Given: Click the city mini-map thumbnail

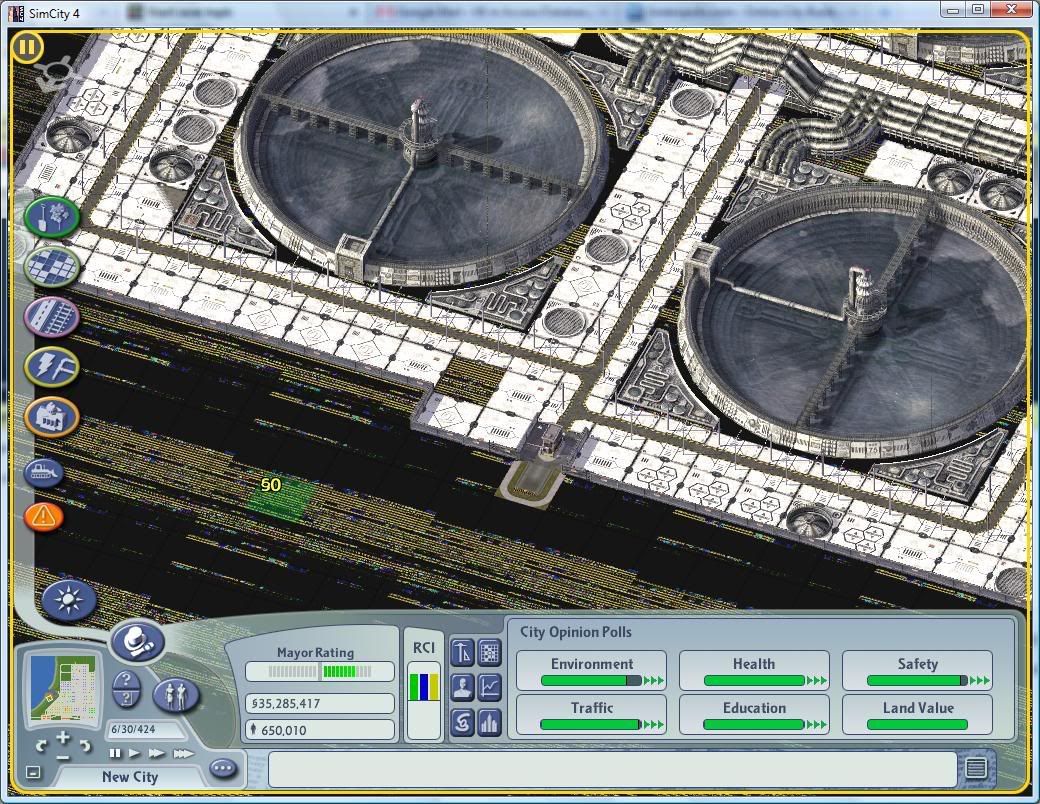Looking at the screenshot, I should (x=63, y=688).
